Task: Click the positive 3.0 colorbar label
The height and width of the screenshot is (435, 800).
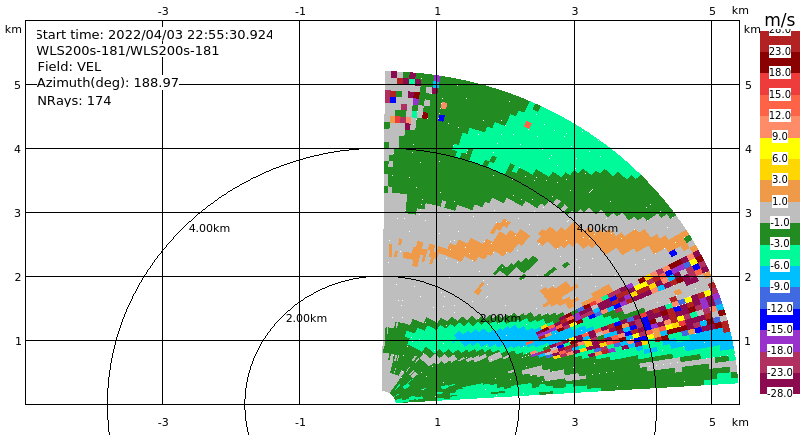Action: coord(780,180)
